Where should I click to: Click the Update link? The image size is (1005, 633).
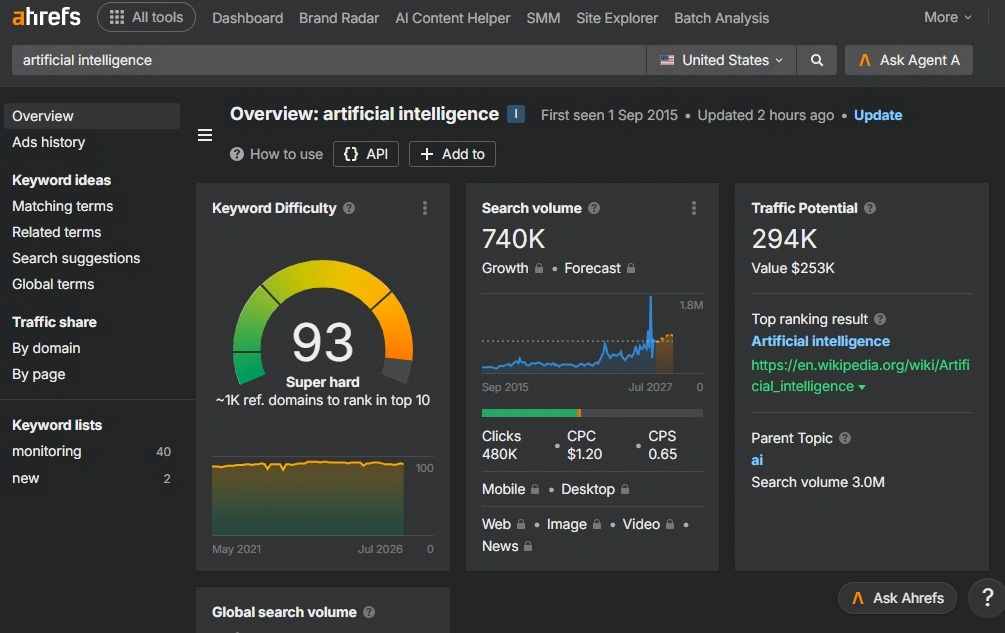click(x=877, y=115)
